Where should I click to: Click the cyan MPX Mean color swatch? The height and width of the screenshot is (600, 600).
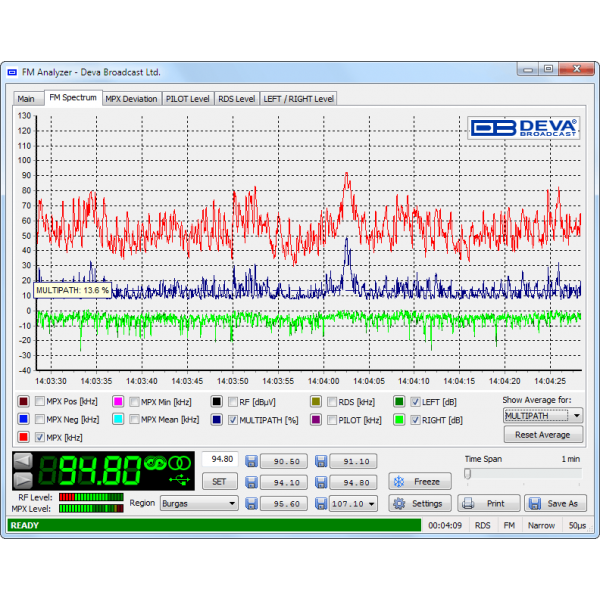tap(118, 419)
